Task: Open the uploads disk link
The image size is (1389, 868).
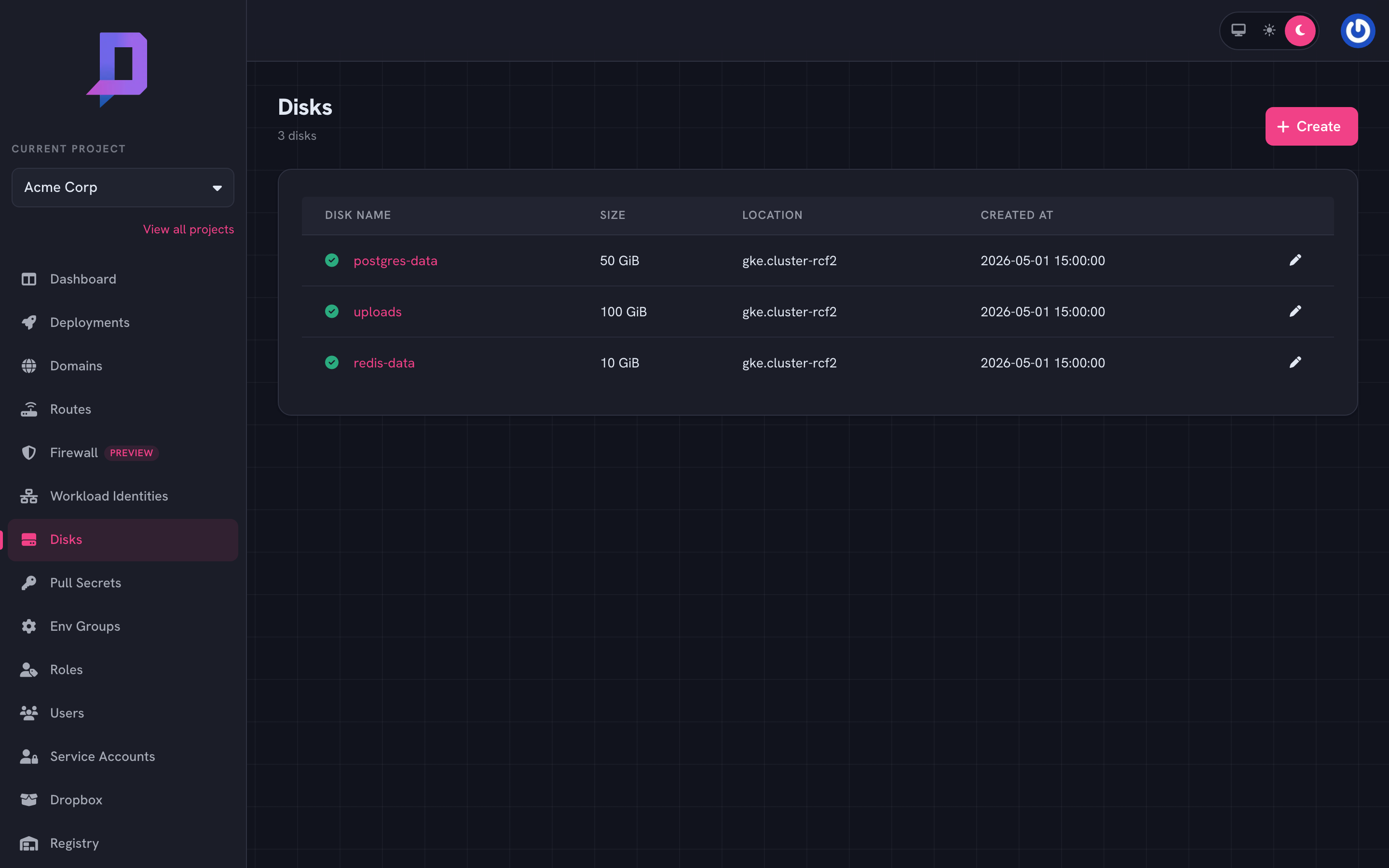Action: point(378,312)
